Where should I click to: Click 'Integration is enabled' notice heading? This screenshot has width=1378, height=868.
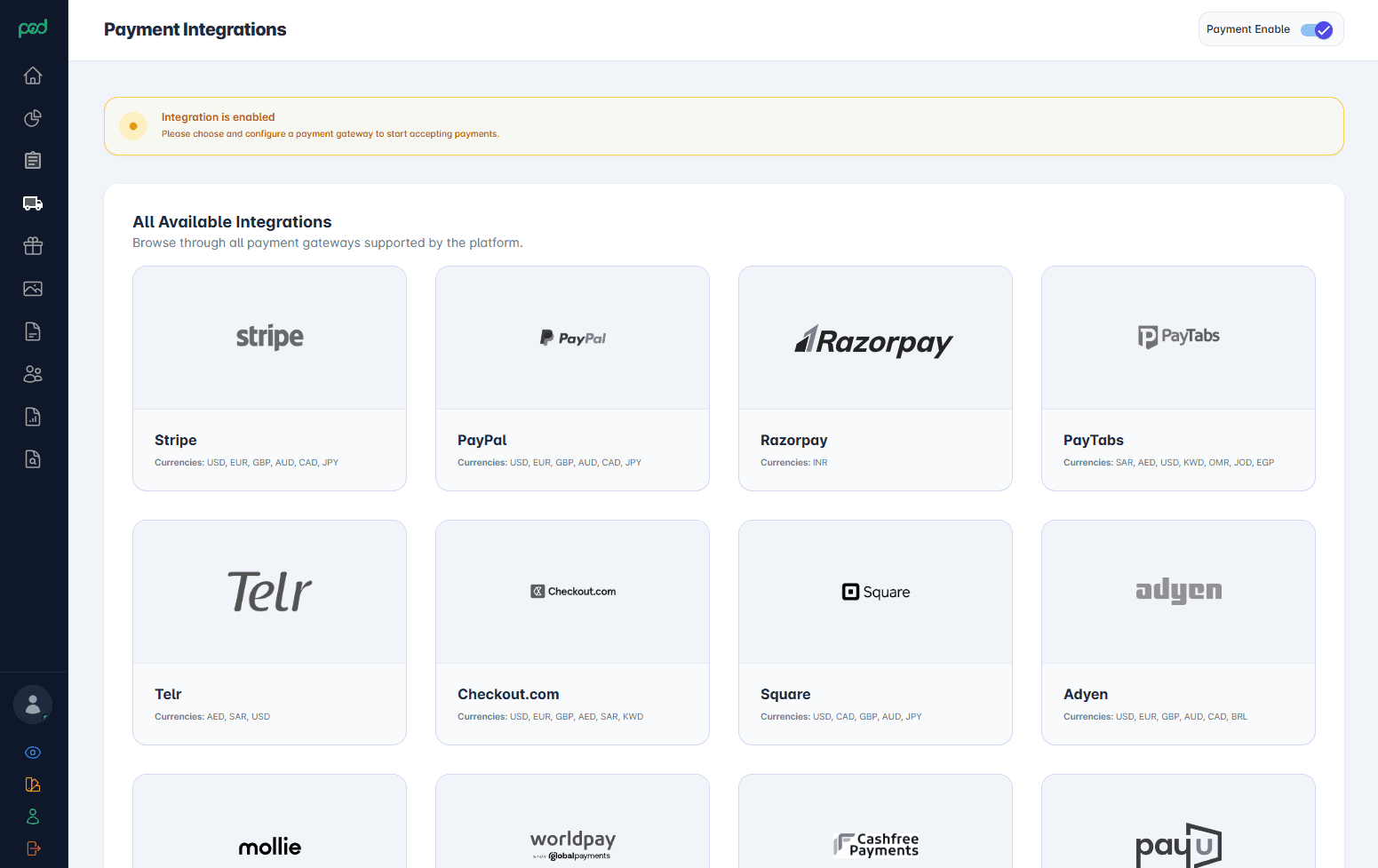click(218, 116)
